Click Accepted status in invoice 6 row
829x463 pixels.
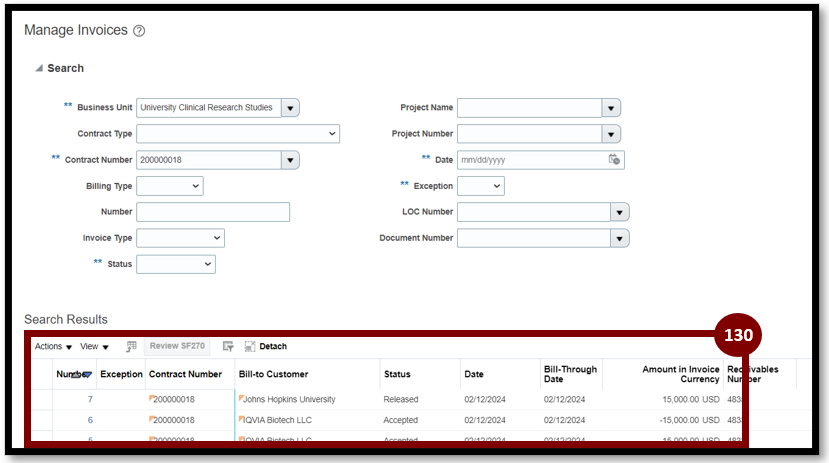tap(401, 420)
